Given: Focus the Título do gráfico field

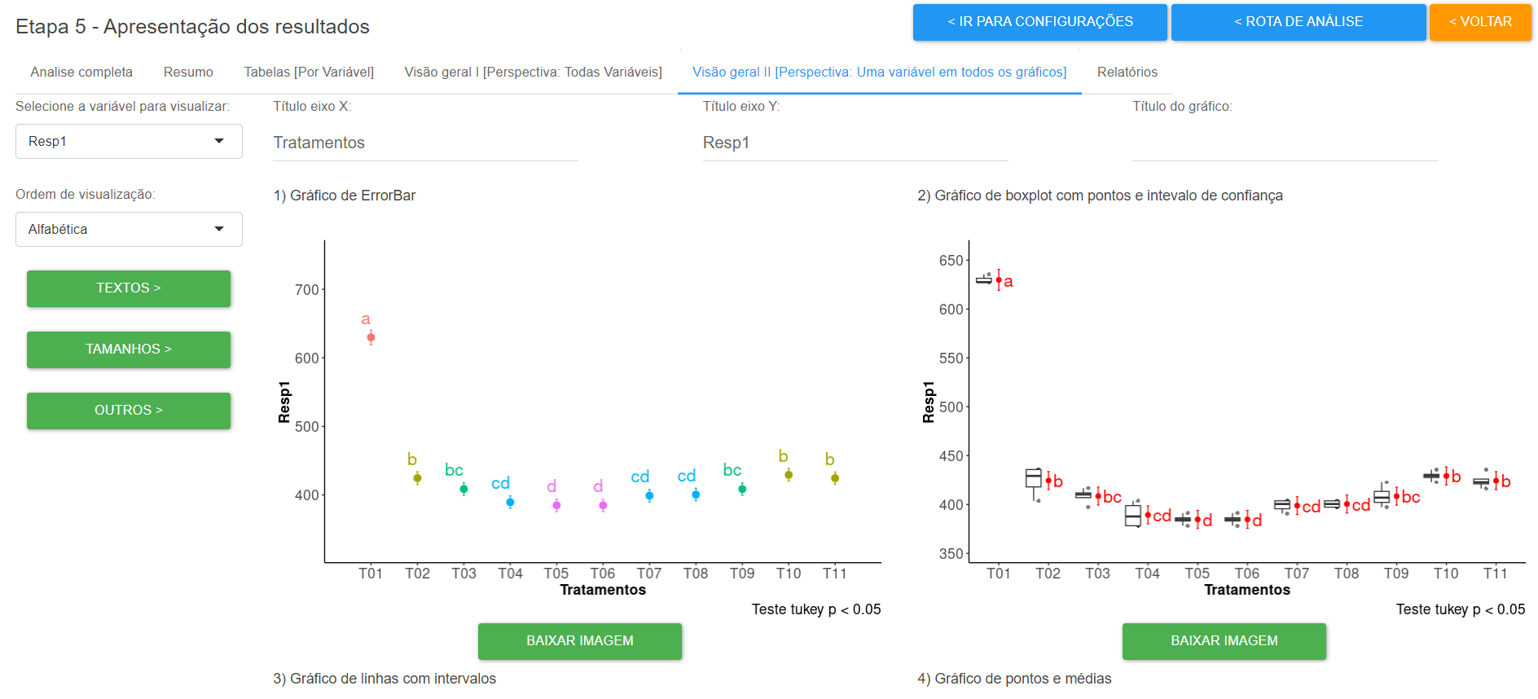Looking at the screenshot, I should (1284, 143).
